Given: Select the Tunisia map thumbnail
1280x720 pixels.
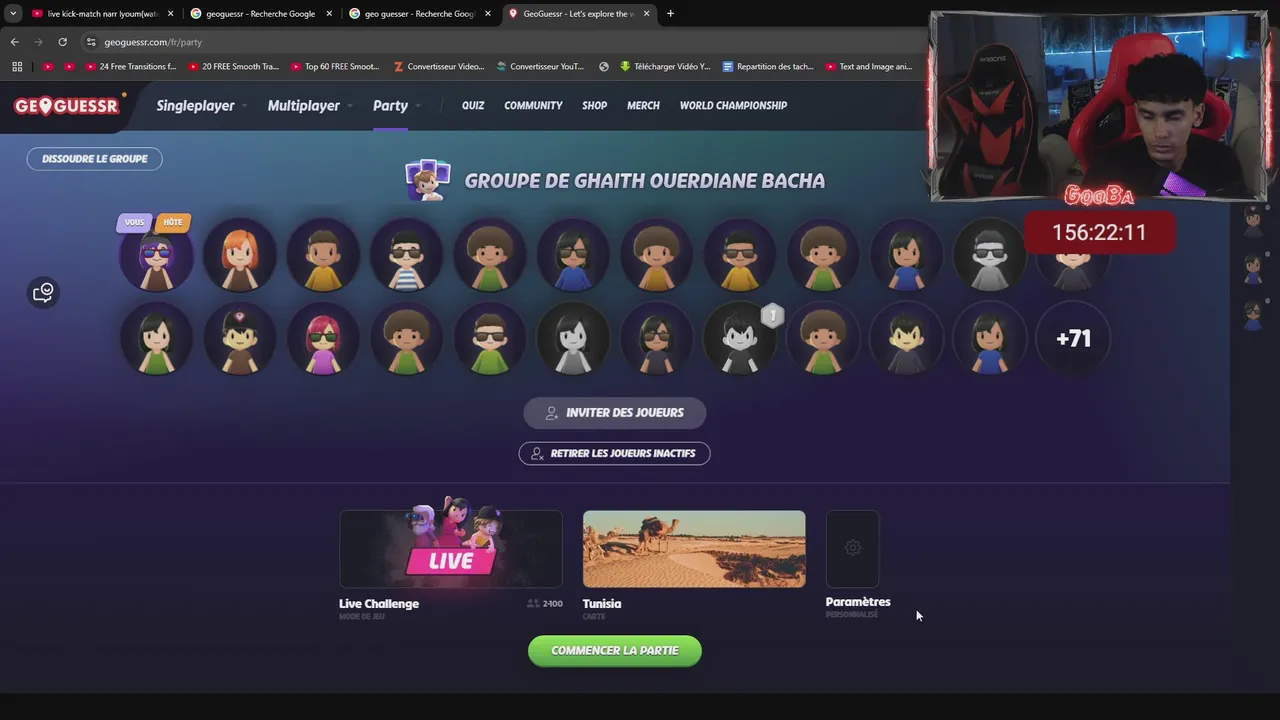Looking at the screenshot, I should (694, 549).
